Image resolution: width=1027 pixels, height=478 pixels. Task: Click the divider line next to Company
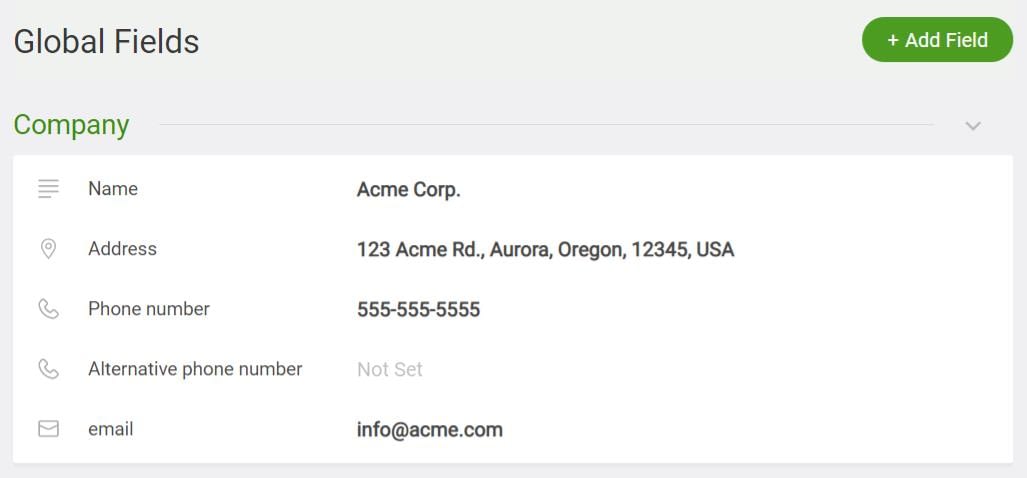pos(547,124)
